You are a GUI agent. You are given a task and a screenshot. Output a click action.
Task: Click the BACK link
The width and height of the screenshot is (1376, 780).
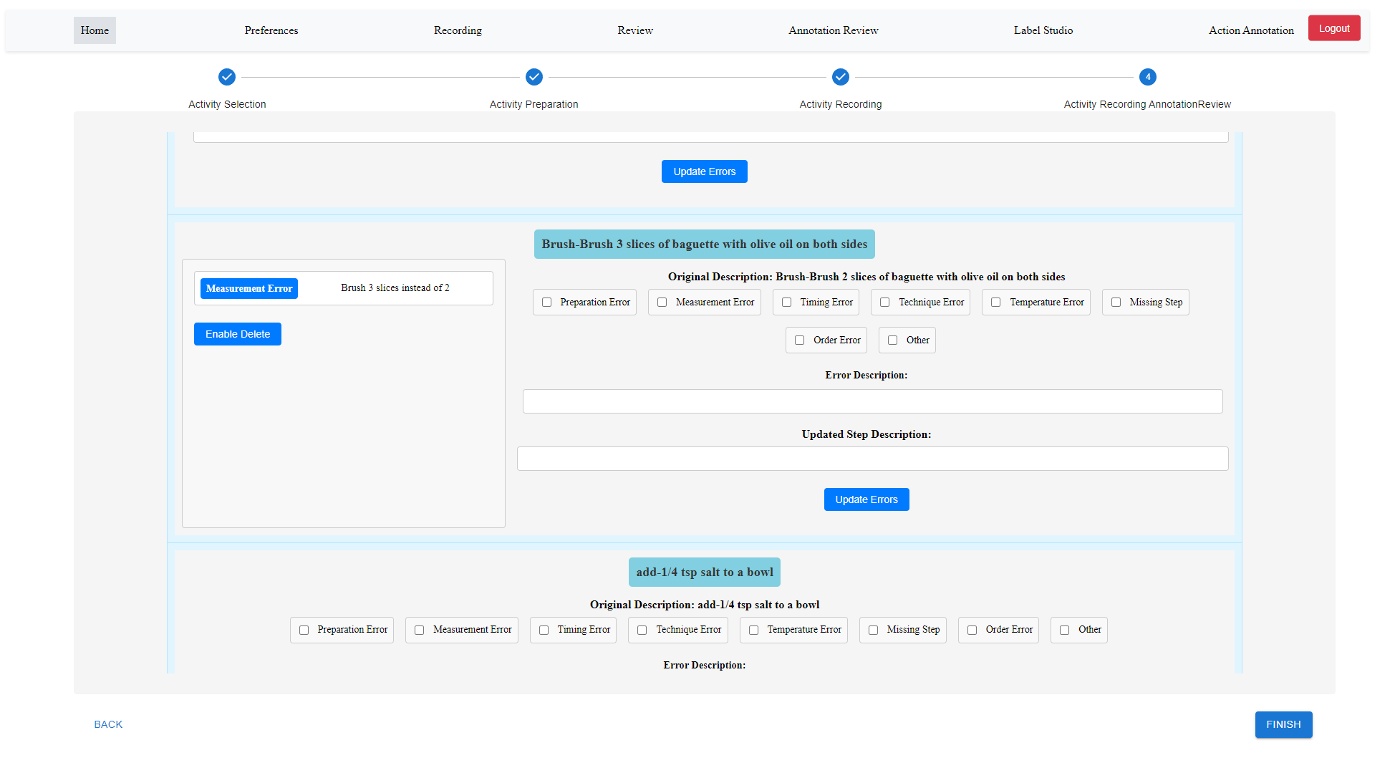[106, 724]
